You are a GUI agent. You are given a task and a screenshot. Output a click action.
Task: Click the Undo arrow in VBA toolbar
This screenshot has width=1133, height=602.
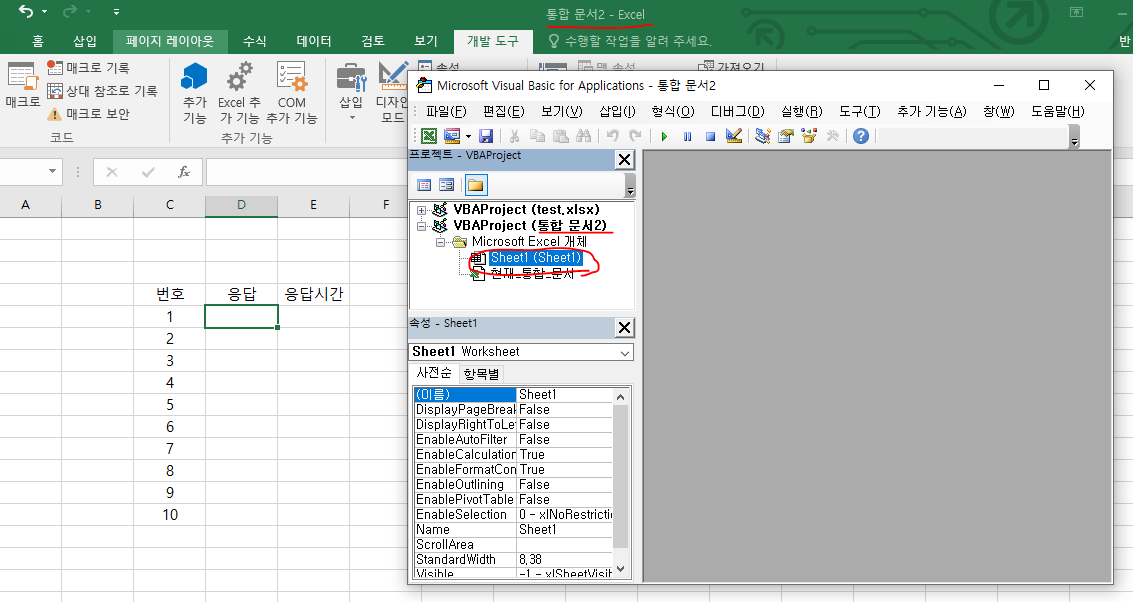[613, 136]
